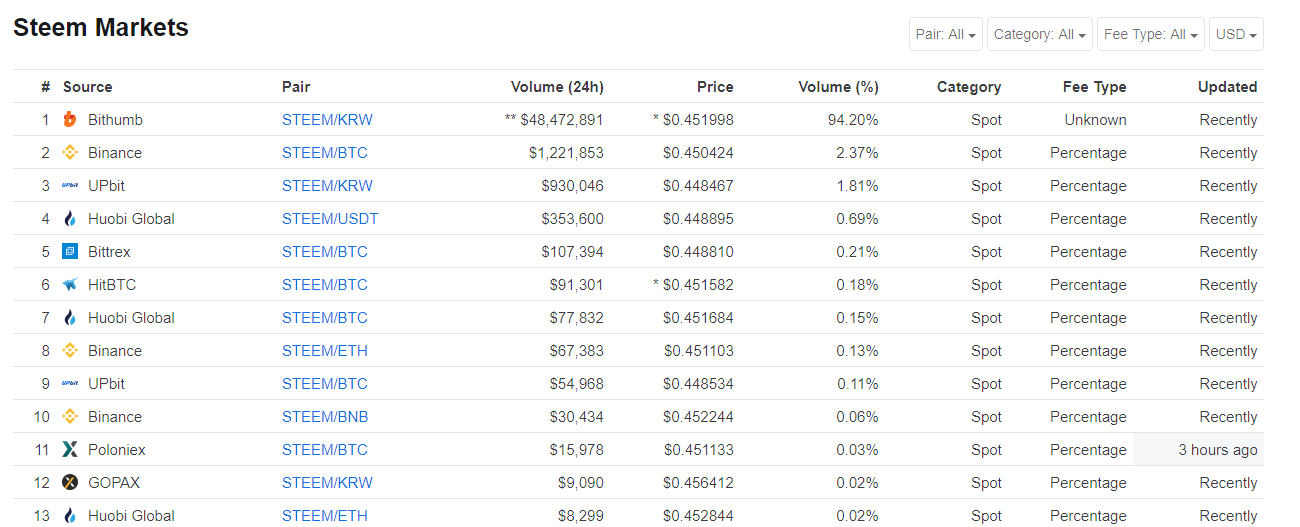Click the $0.456412 GOPAX price

(698, 483)
